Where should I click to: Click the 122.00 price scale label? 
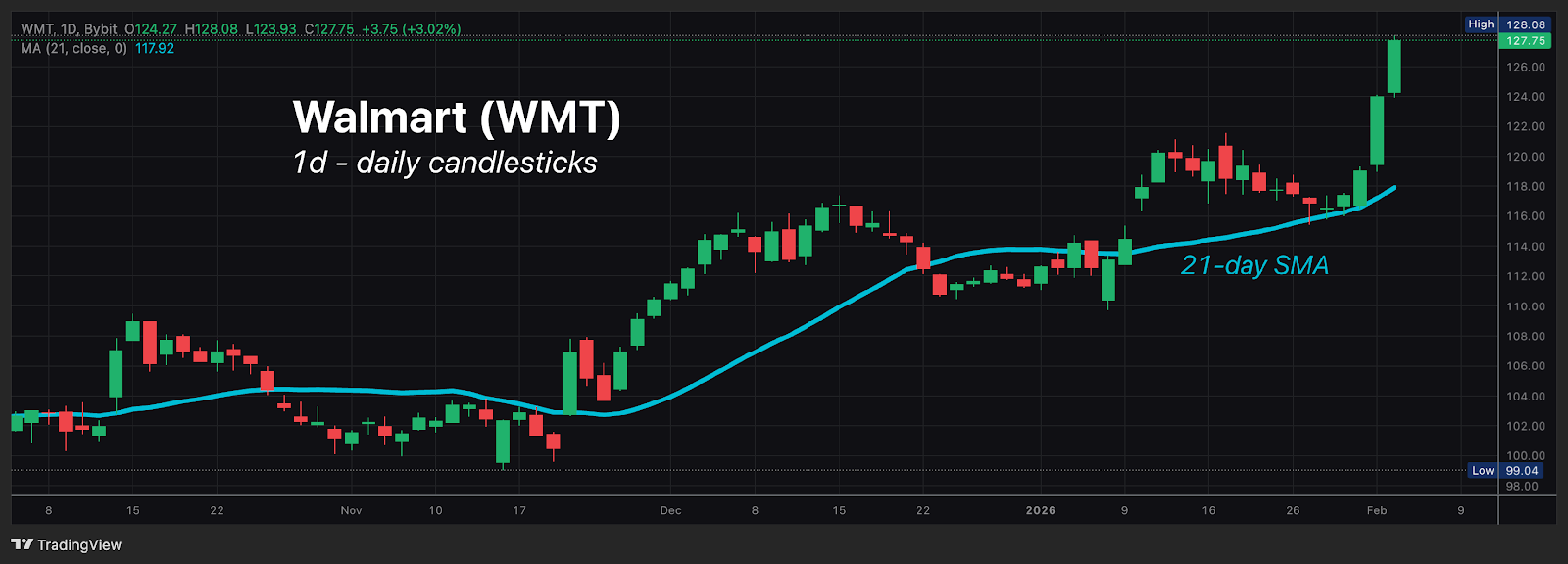(1526, 126)
